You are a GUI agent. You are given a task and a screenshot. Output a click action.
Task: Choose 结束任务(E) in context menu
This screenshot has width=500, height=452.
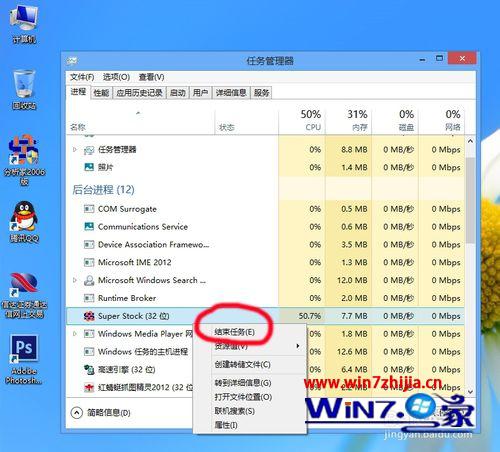(235, 332)
